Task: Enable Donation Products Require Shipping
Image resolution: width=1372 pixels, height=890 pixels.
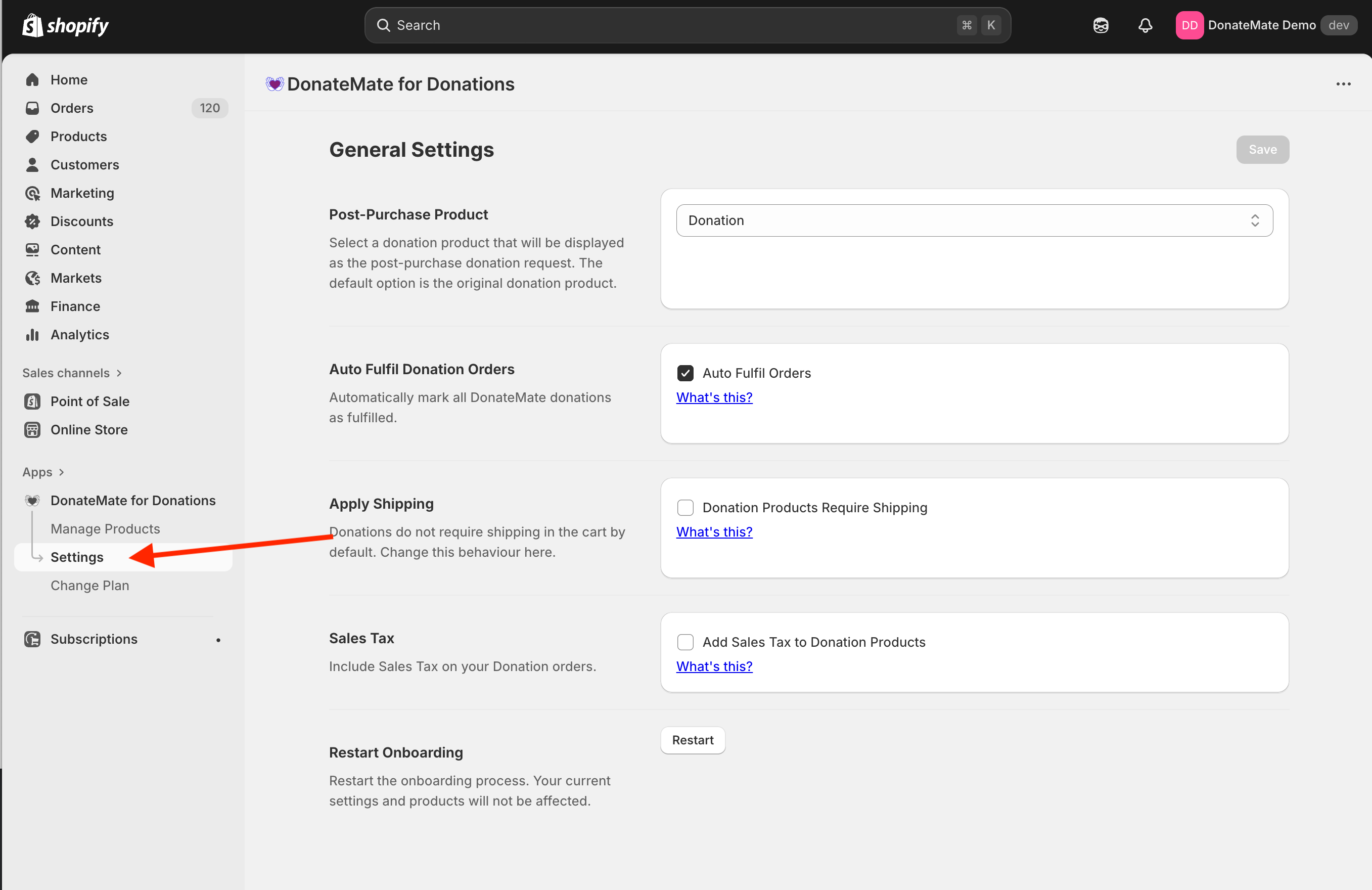Action: (x=685, y=508)
